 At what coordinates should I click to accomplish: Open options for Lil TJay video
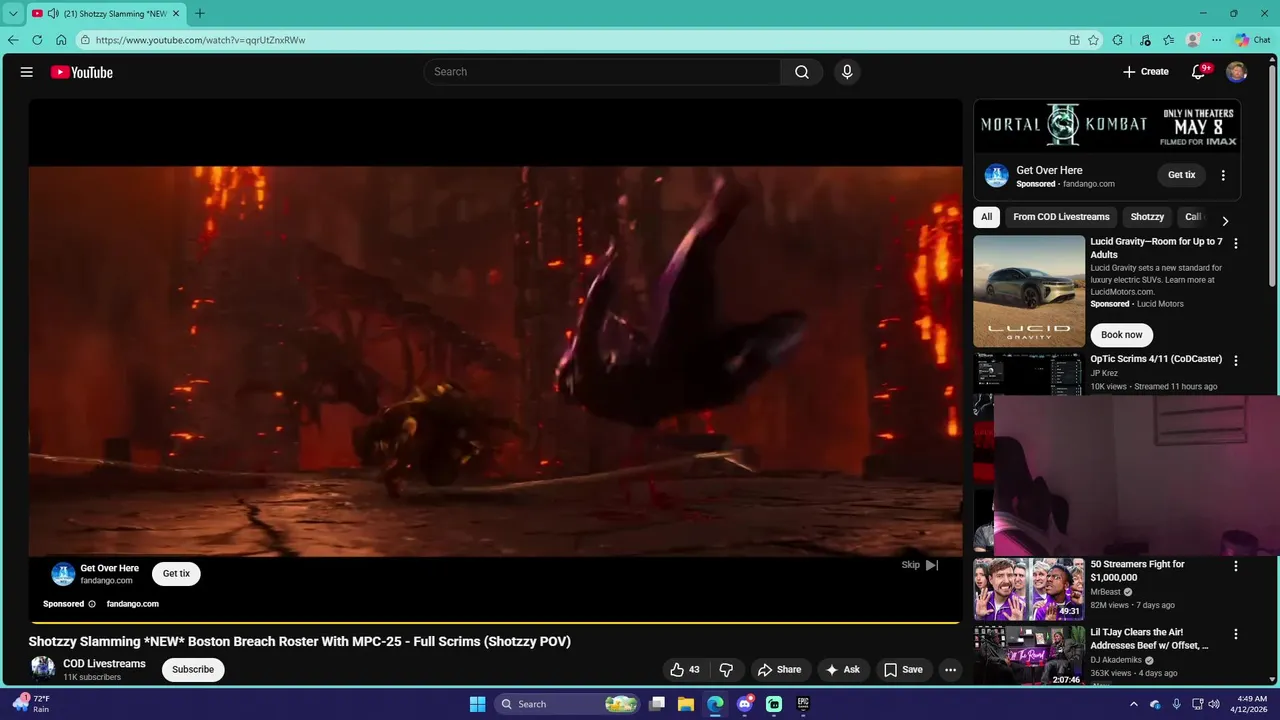point(1236,634)
